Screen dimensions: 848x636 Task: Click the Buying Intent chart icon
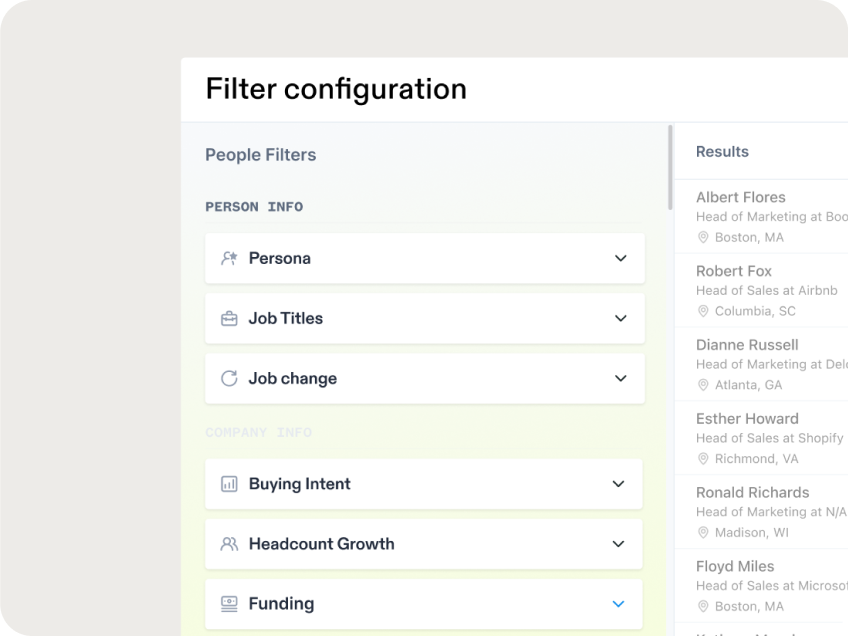coord(229,484)
